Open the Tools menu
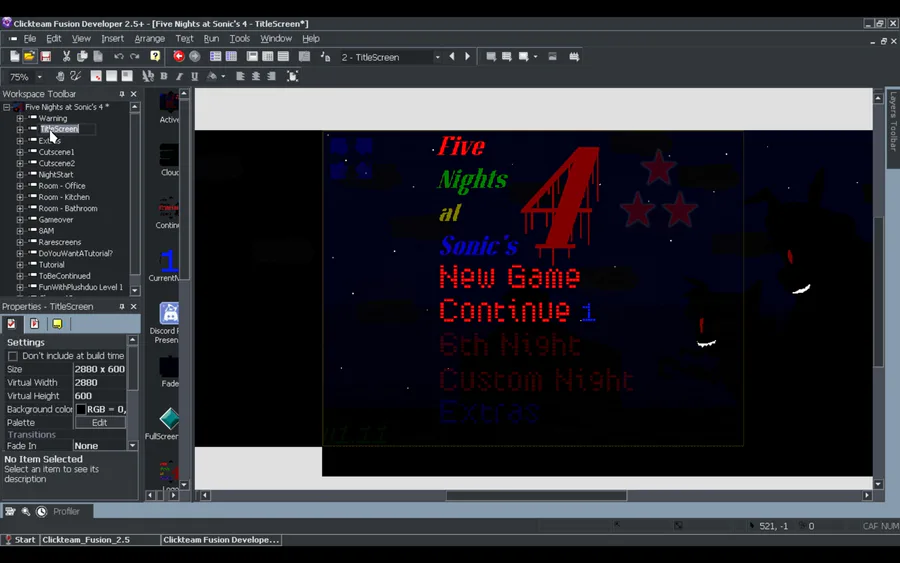 [x=239, y=38]
